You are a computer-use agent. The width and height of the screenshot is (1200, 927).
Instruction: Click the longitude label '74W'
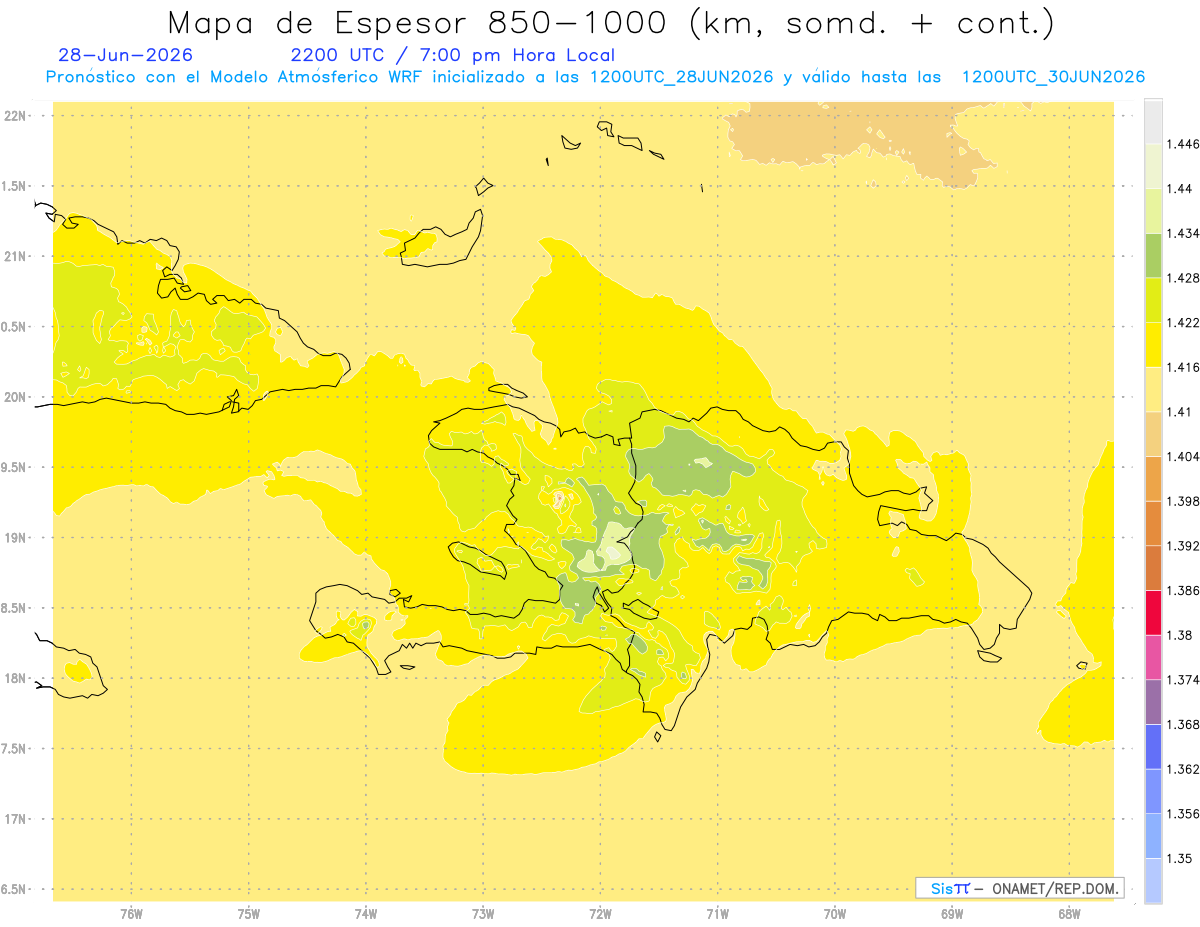[x=366, y=913]
